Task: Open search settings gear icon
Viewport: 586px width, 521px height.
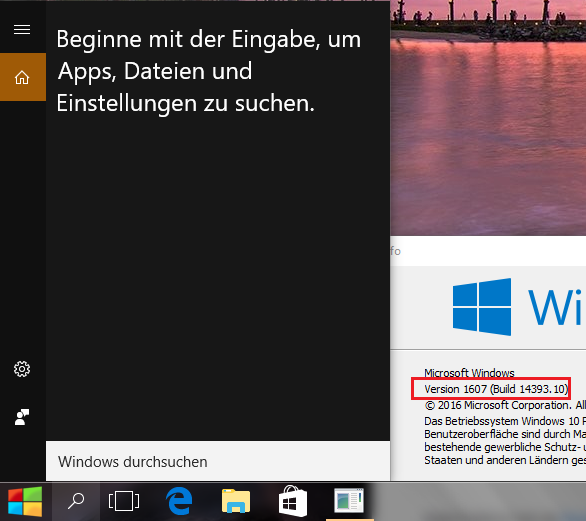Action: point(22,369)
